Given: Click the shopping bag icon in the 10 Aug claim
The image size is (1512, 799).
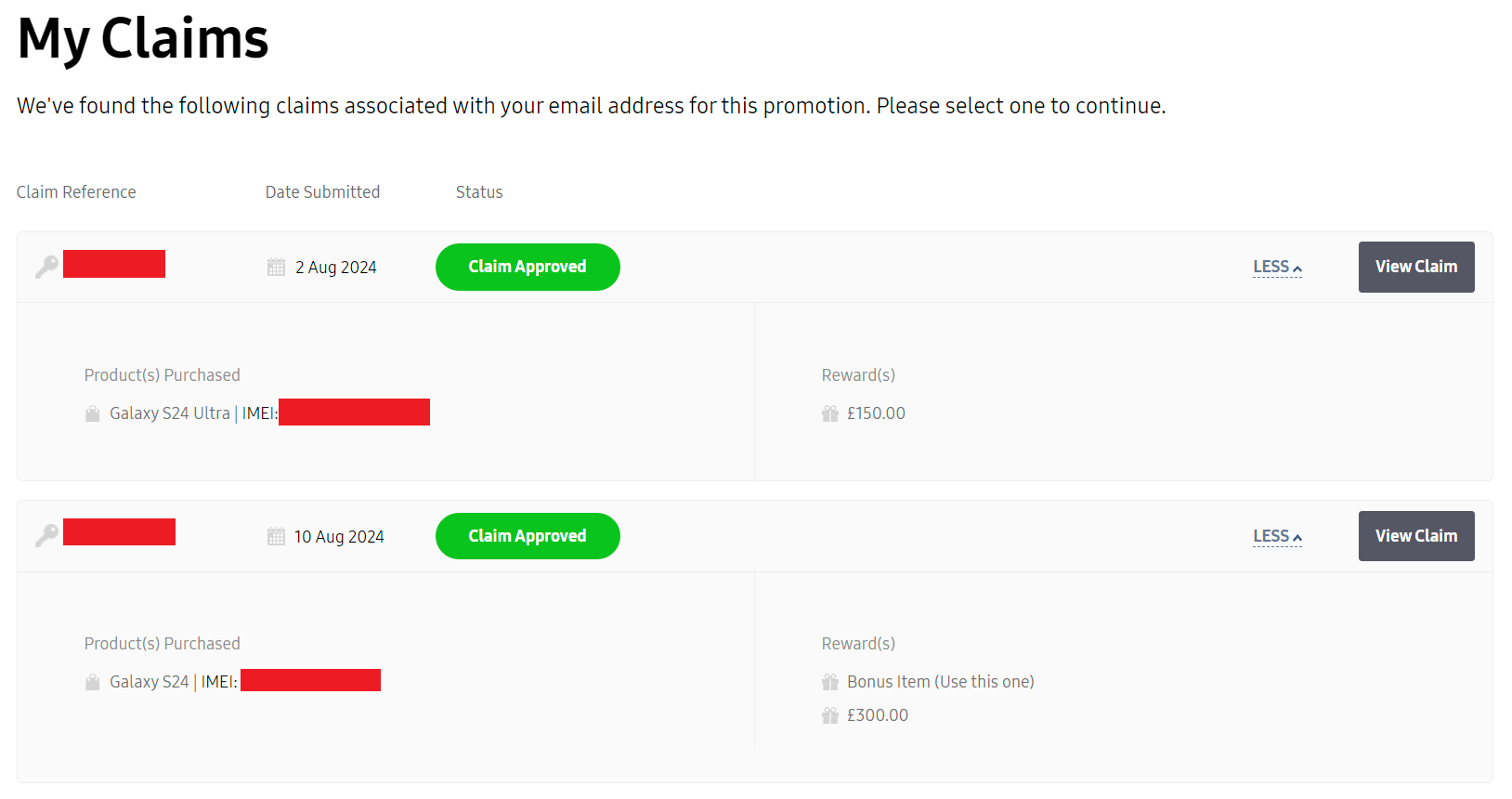Looking at the screenshot, I should click(93, 682).
